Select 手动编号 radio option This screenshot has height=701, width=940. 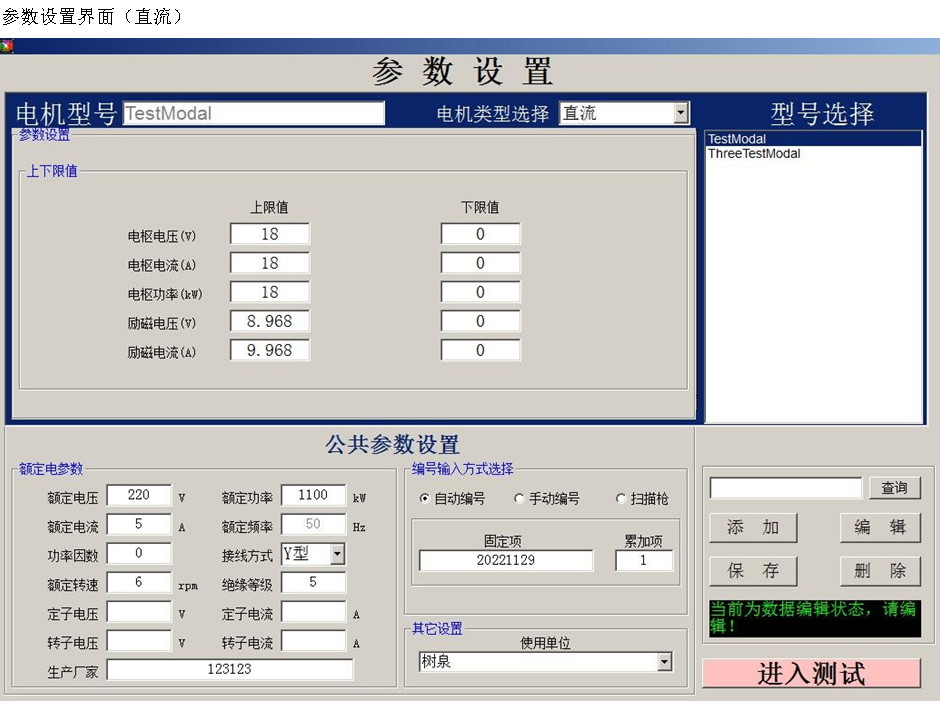tap(519, 498)
